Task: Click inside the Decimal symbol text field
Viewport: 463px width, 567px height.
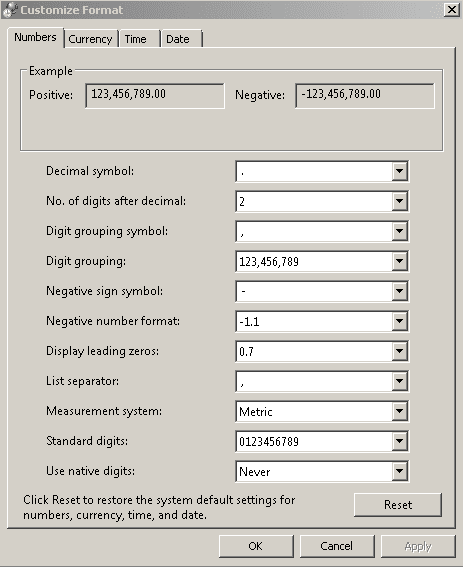Action: point(314,171)
